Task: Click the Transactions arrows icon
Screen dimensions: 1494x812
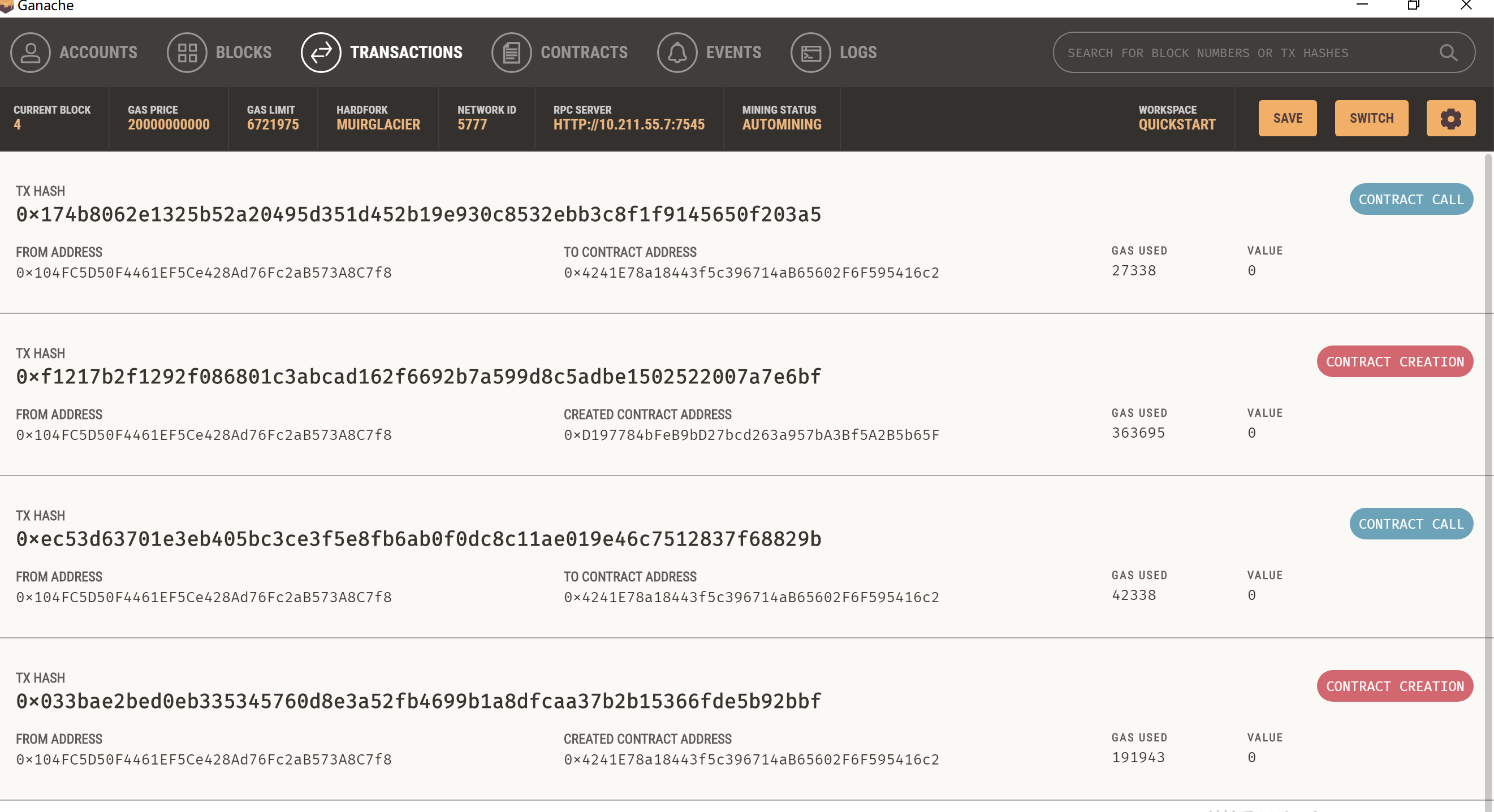Action: (321, 53)
